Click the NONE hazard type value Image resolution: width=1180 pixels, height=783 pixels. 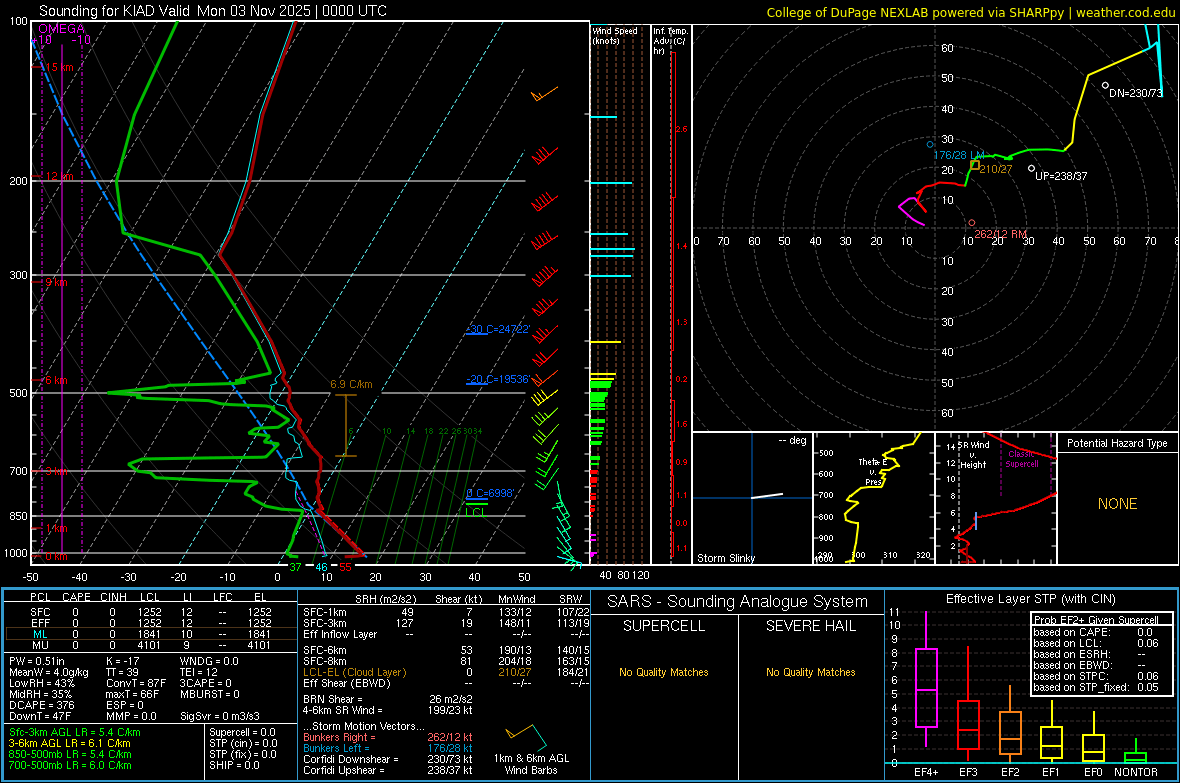coord(1117,504)
